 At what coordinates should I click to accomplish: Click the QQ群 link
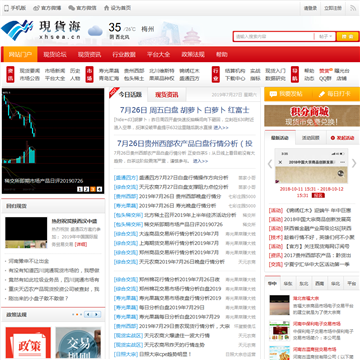point(325,79)
